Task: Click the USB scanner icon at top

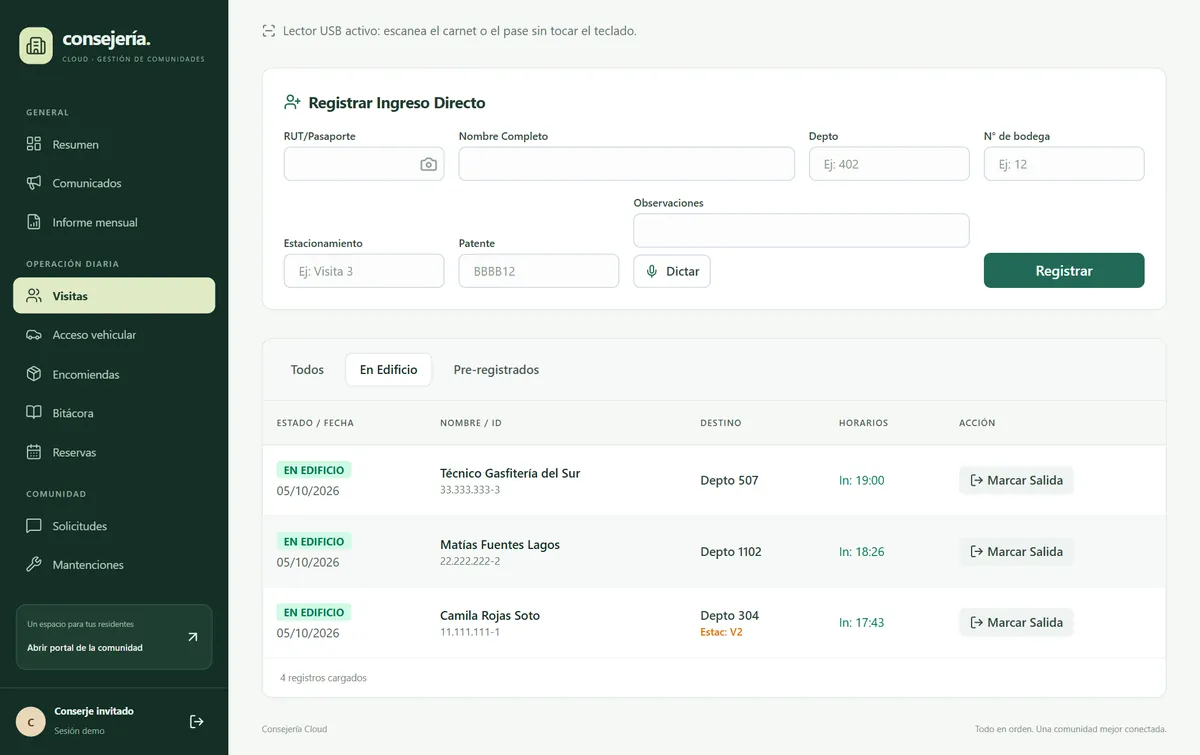Action: 268,31
